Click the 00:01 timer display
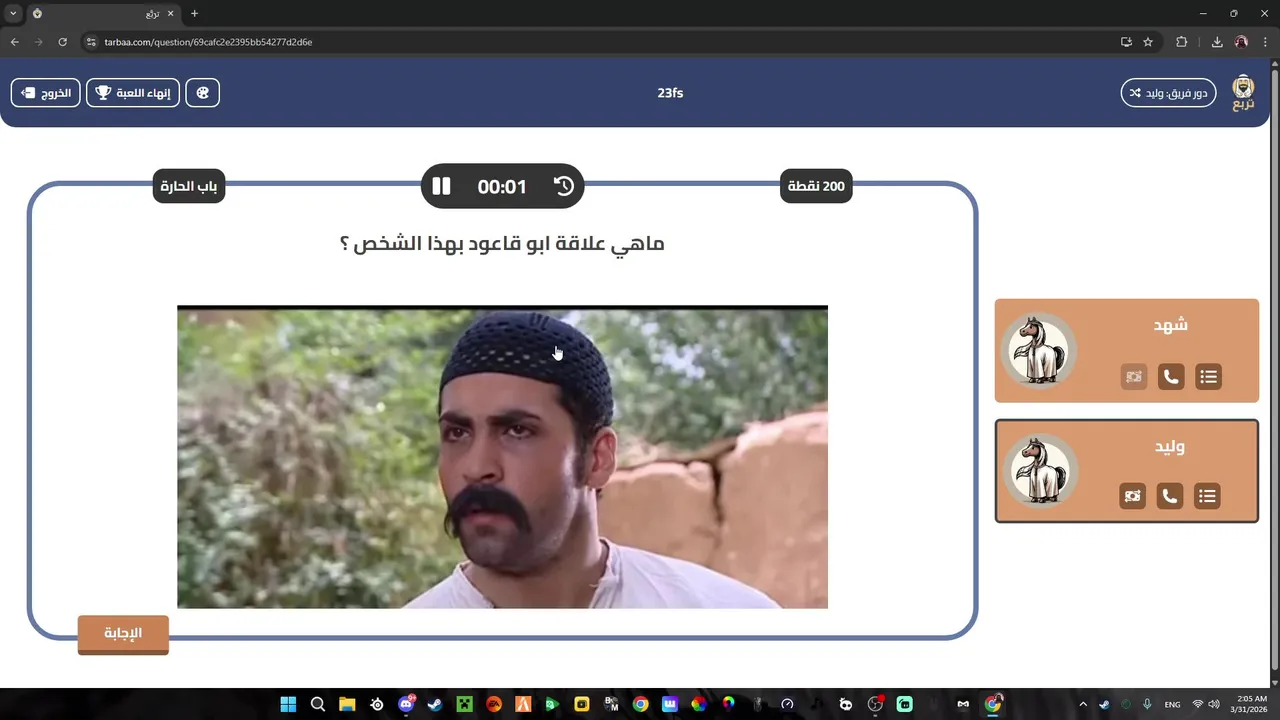This screenshot has height=720, width=1280. 502,187
